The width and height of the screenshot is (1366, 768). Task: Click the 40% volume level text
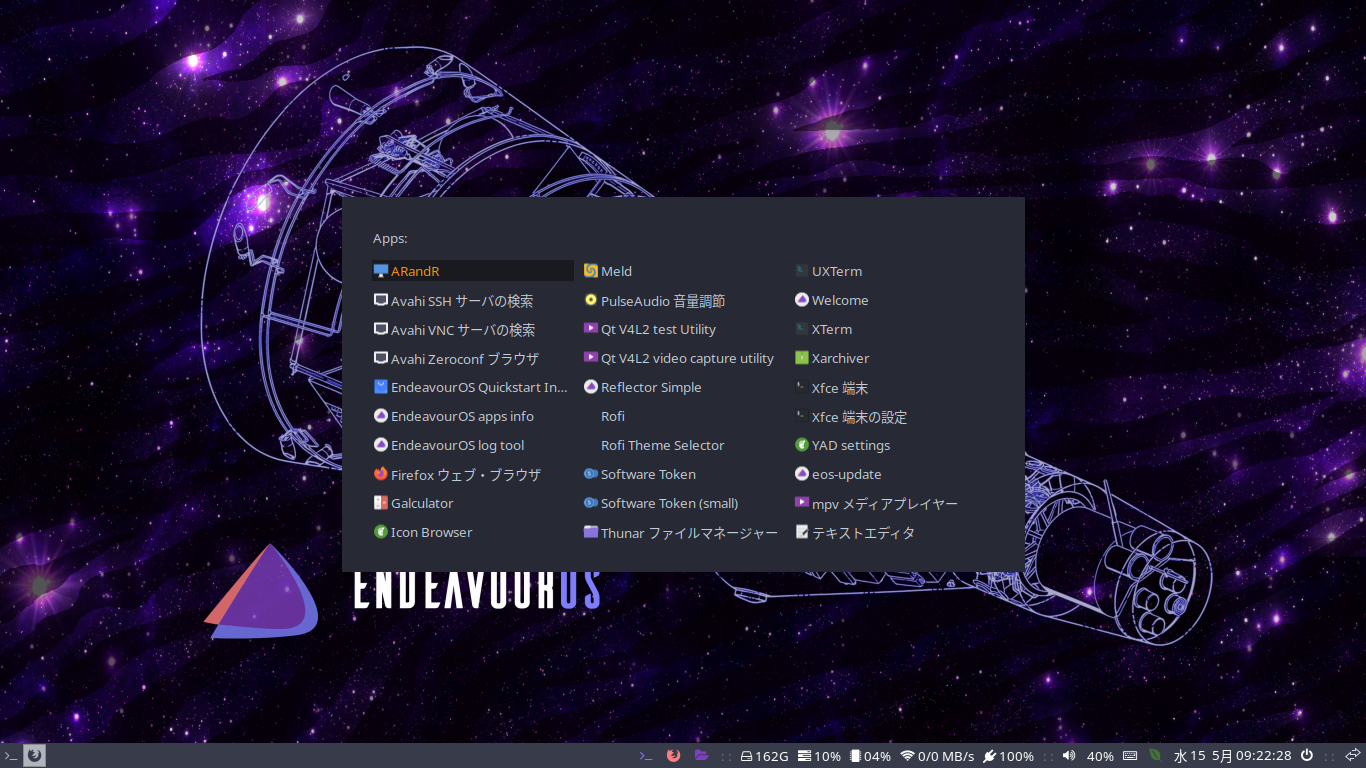1100,756
